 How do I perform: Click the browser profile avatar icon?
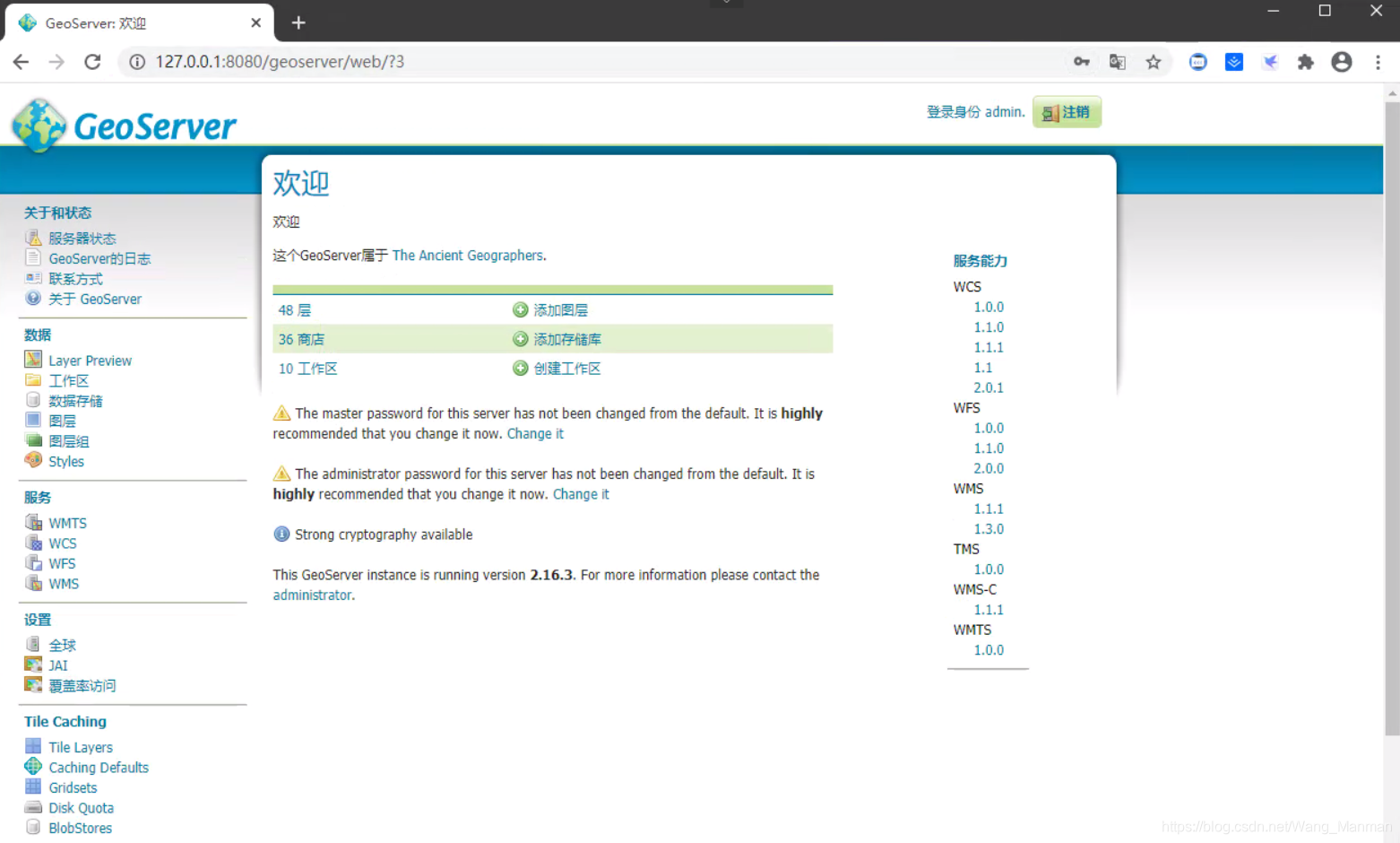coord(1342,62)
